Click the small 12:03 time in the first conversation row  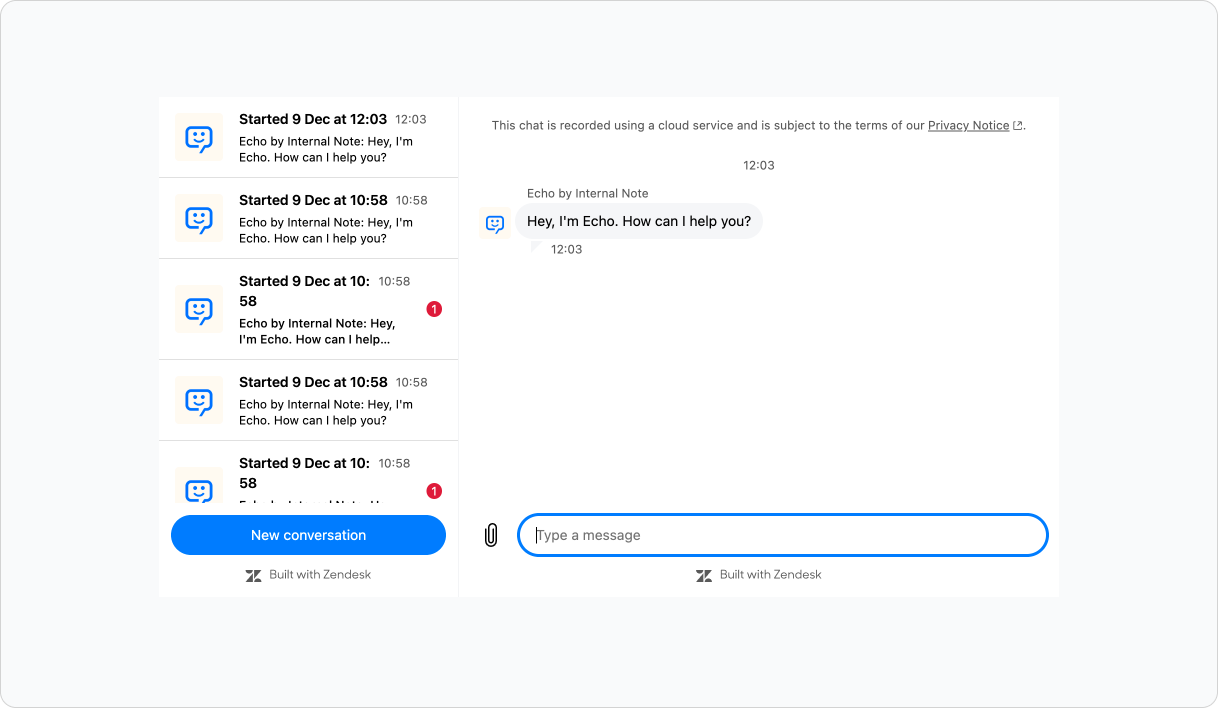click(411, 119)
